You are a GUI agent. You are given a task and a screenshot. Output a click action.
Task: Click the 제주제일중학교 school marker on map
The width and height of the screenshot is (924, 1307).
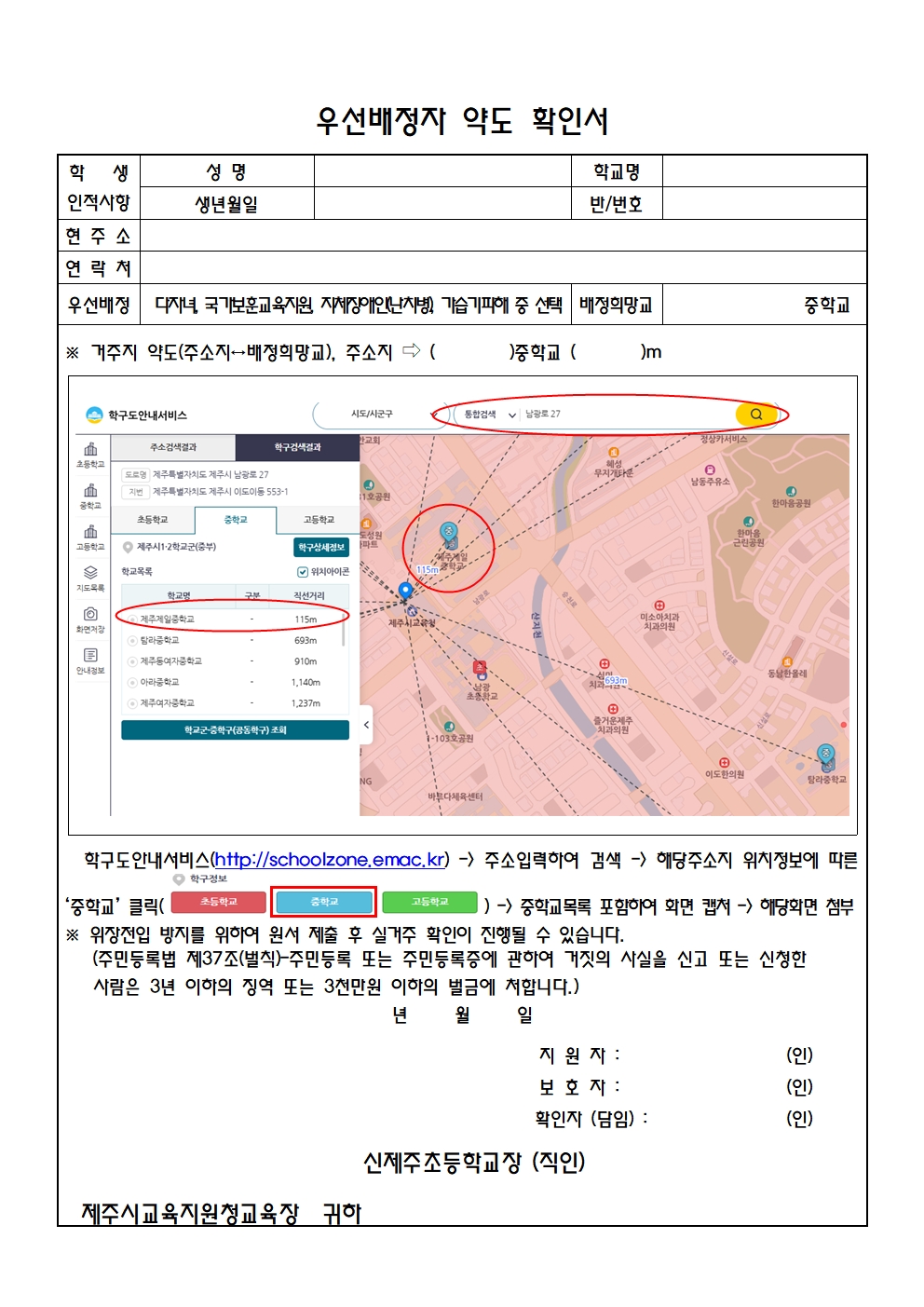[x=449, y=535]
